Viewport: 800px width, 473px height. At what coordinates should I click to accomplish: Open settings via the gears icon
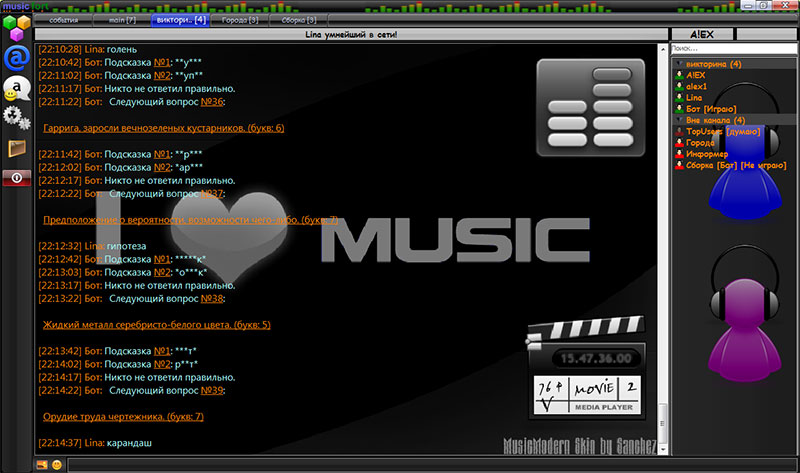coord(15,117)
